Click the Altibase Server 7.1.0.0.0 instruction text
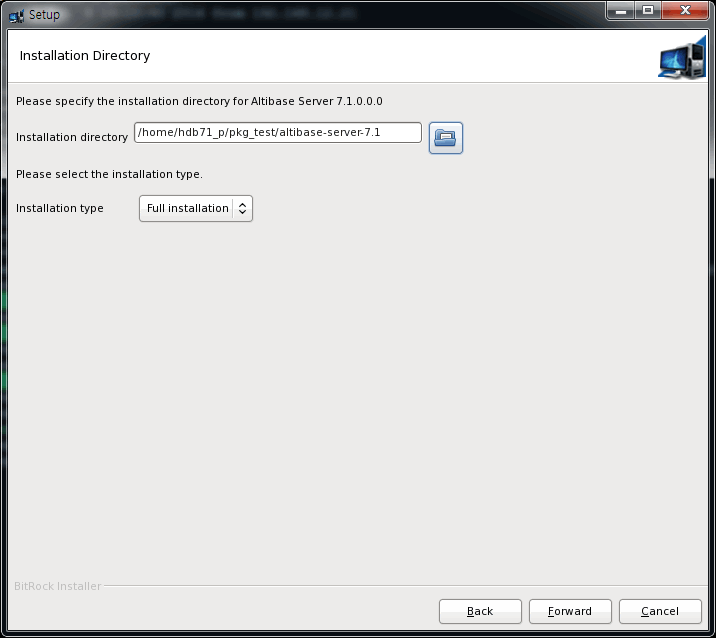The height and width of the screenshot is (638, 716). coord(199,101)
